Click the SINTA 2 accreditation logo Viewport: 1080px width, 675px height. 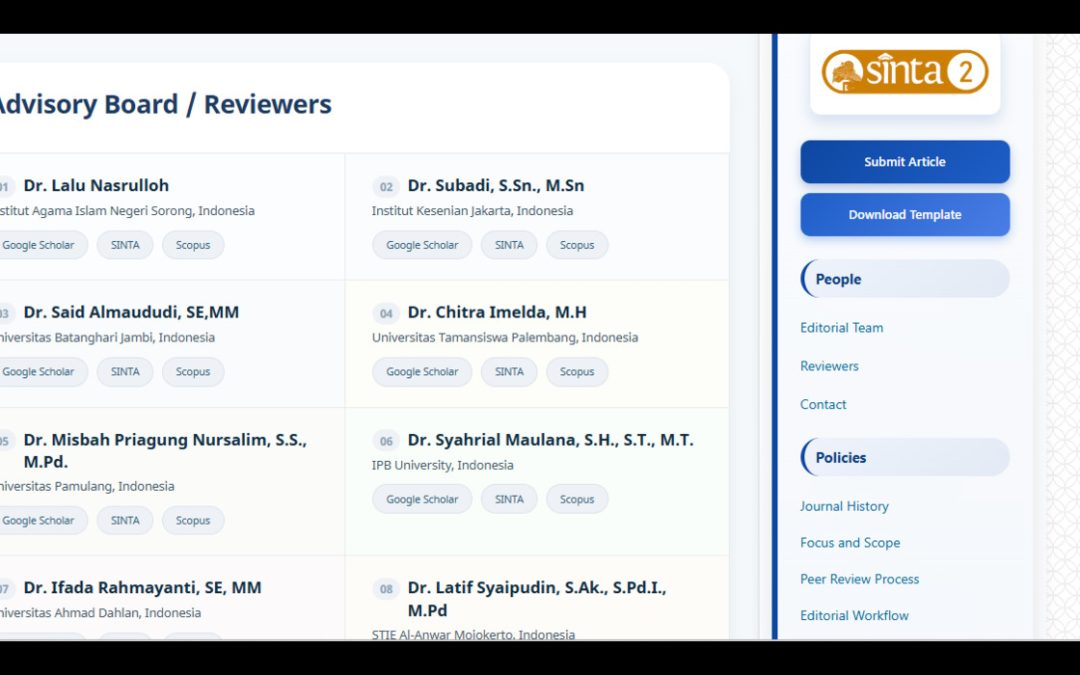pos(904,73)
